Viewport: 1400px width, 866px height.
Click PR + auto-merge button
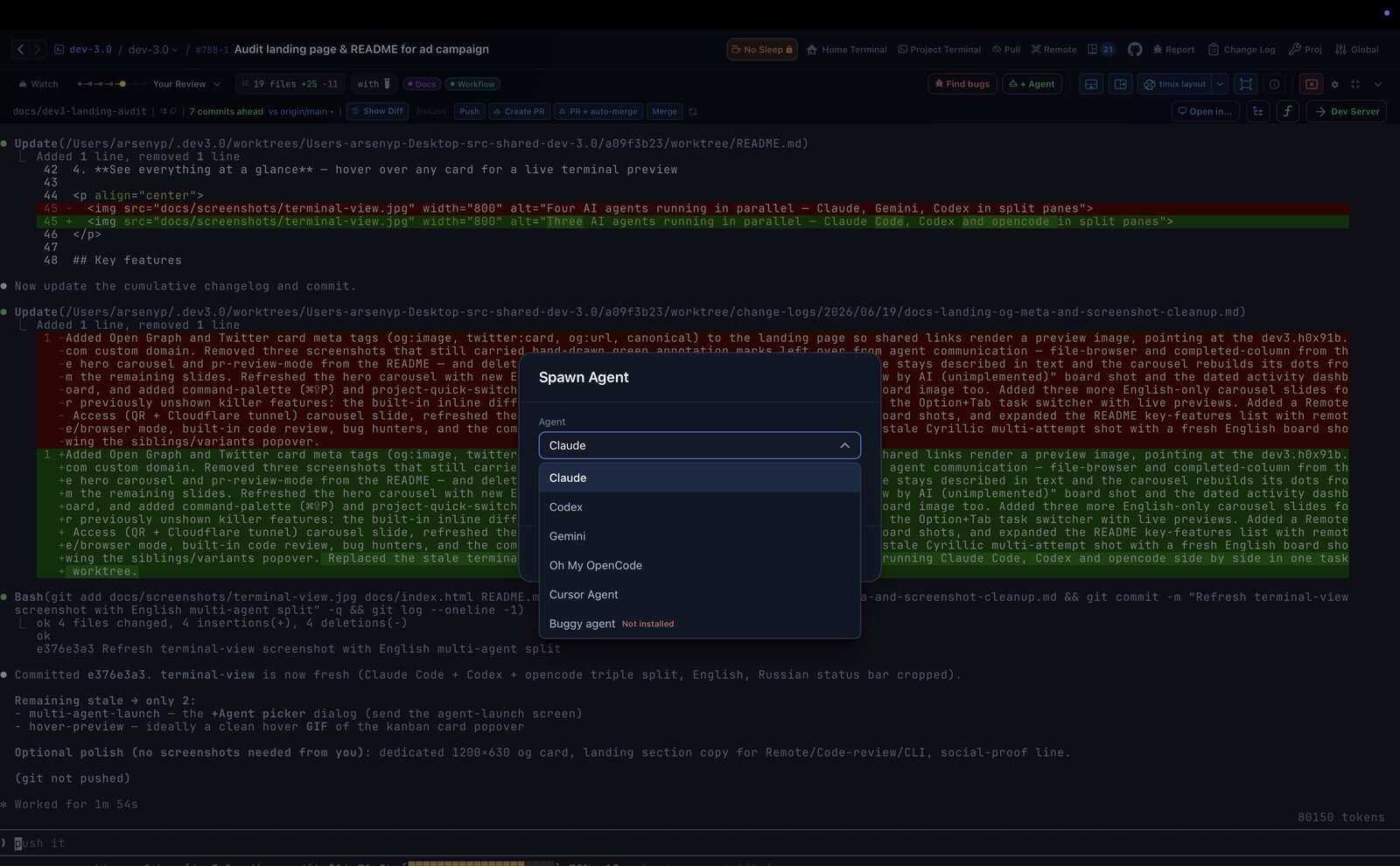click(598, 111)
